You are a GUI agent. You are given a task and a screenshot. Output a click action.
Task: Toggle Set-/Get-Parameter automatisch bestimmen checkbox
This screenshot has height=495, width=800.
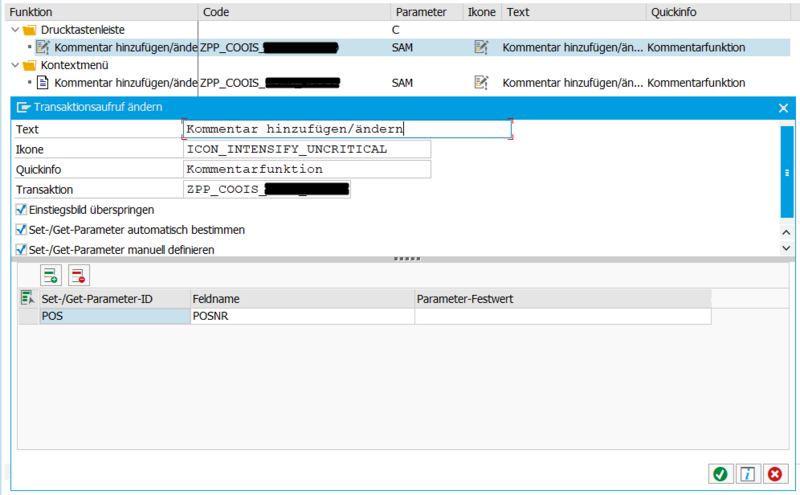click(x=21, y=230)
